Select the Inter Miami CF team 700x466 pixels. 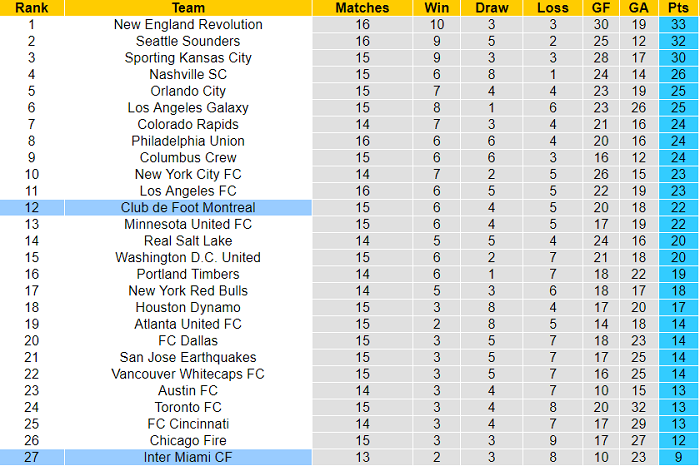point(188,457)
